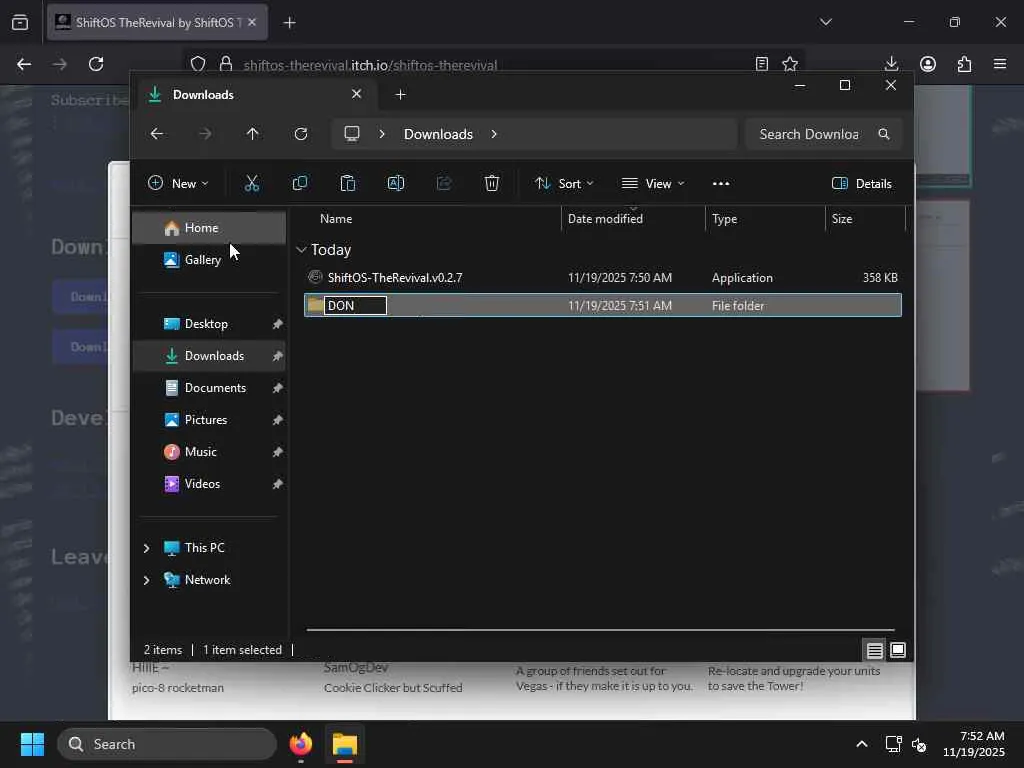Viewport: 1024px width, 768px height.
Task: Open Pictures in navigation pane
Action: tap(209, 420)
